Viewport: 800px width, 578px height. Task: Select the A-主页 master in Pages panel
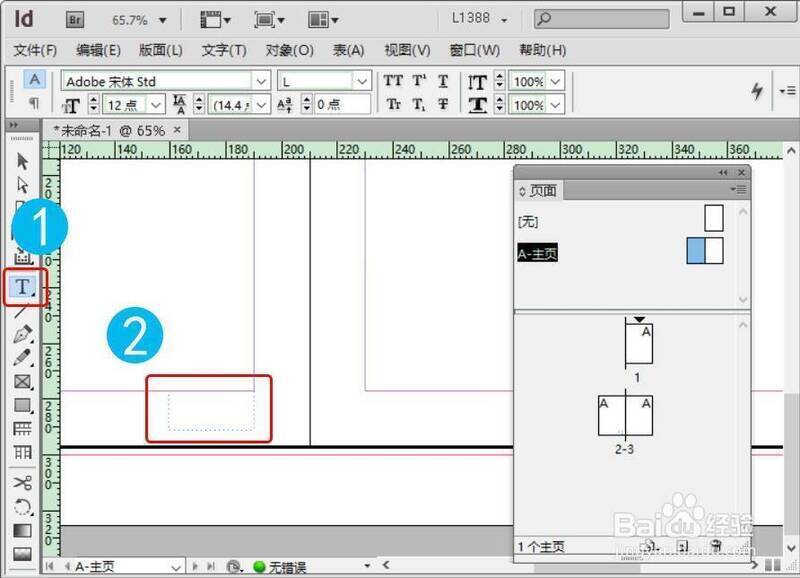tap(537, 254)
